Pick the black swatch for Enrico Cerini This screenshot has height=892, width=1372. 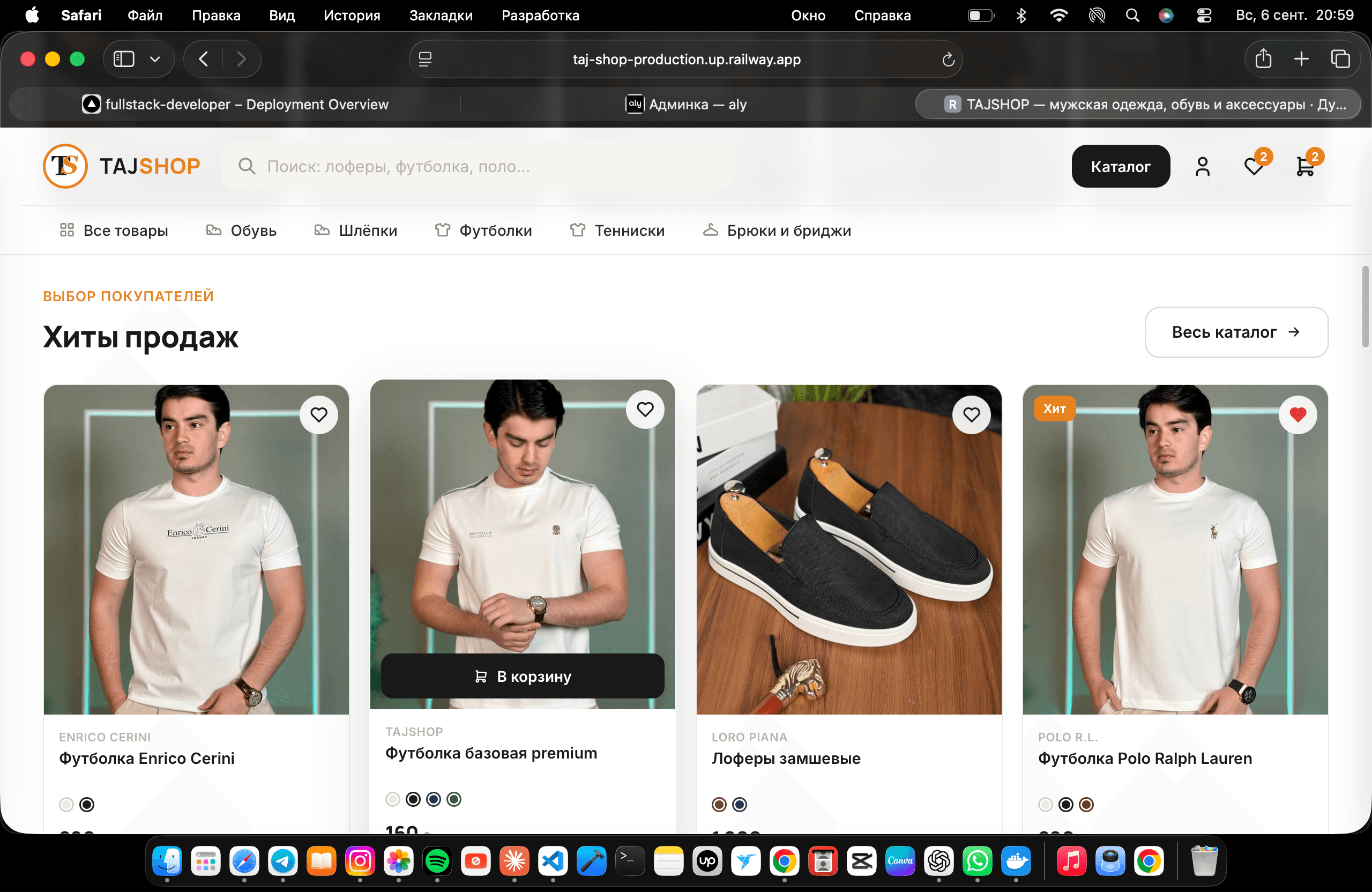[87, 805]
